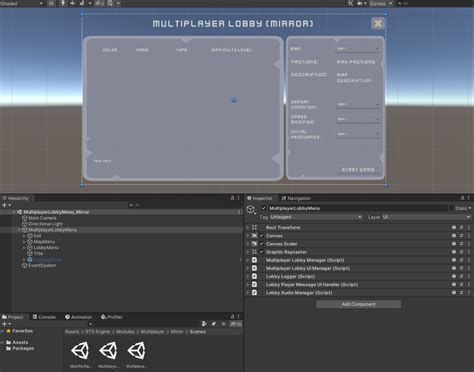The height and width of the screenshot is (372, 474).
Task: Click the EventSystem object icon
Action: (24, 266)
